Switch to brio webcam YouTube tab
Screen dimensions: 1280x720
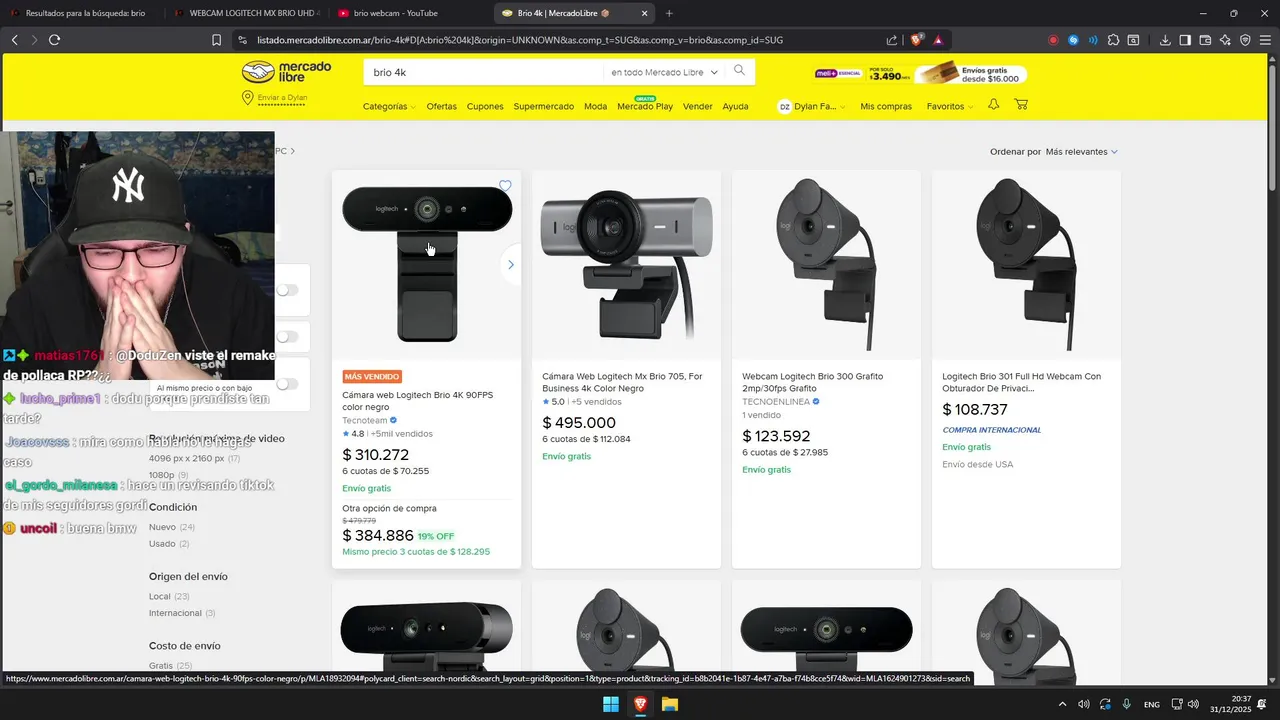(x=409, y=13)
